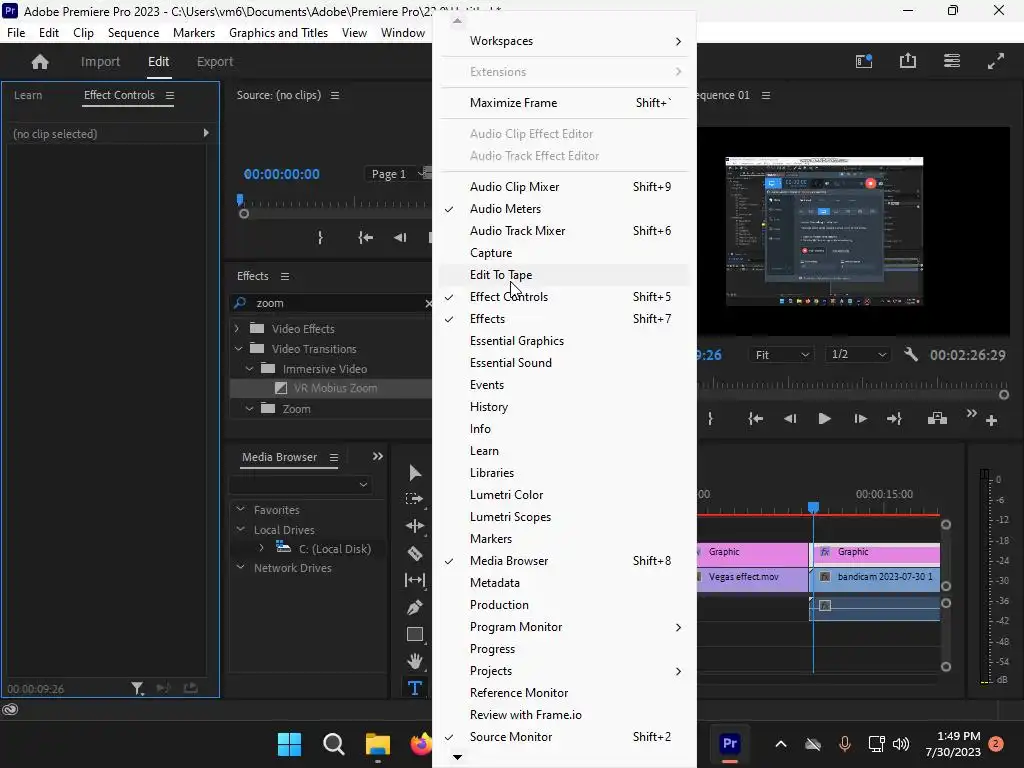The width and height of the screenshot is (1024, 768).
Task: Open What's New notifications icon
Action: (x=864, y=61)
